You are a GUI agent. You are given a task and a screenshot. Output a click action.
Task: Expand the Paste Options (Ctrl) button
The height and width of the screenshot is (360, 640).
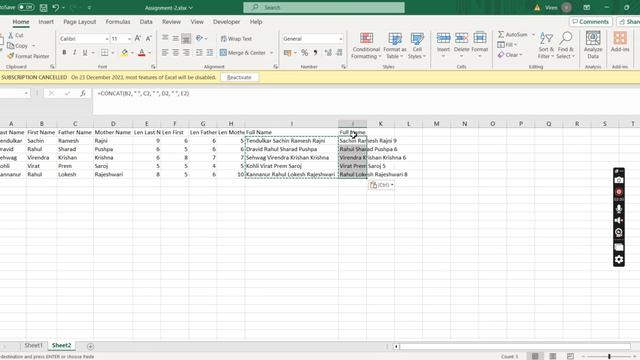[x=381, y=185]
